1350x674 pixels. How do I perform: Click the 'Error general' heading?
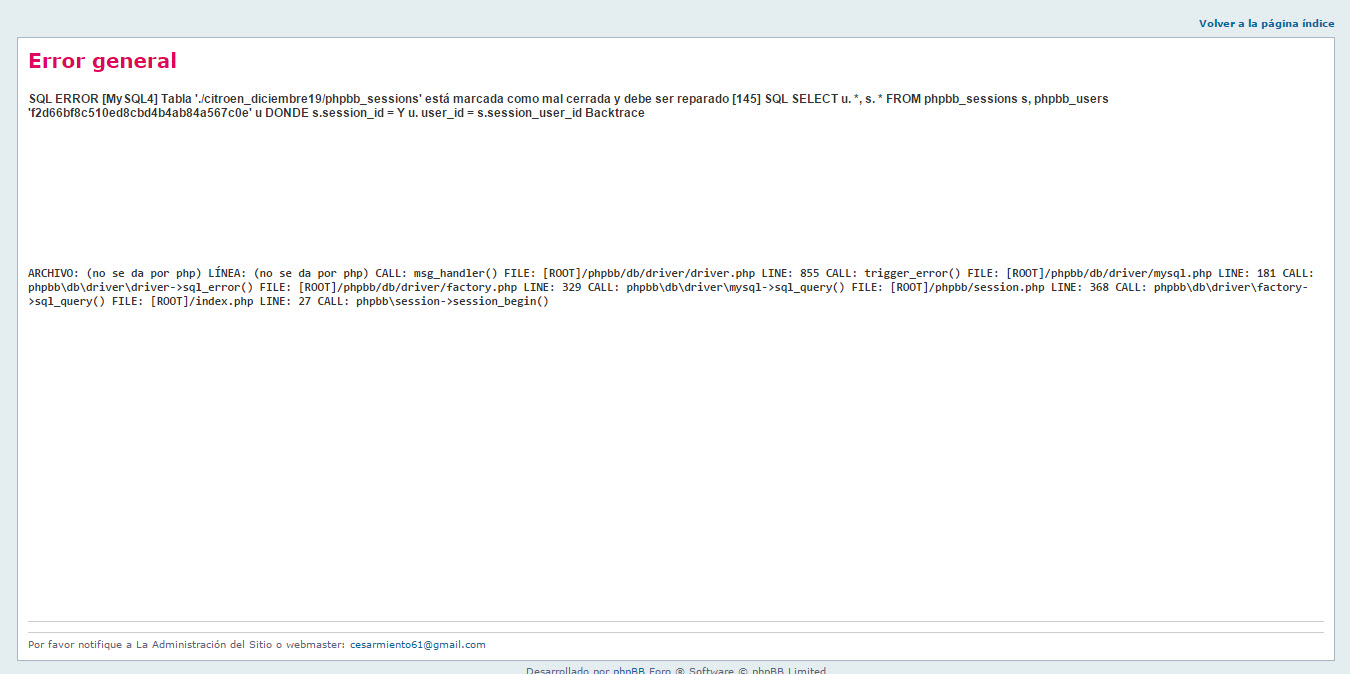[x=102, y=61]
